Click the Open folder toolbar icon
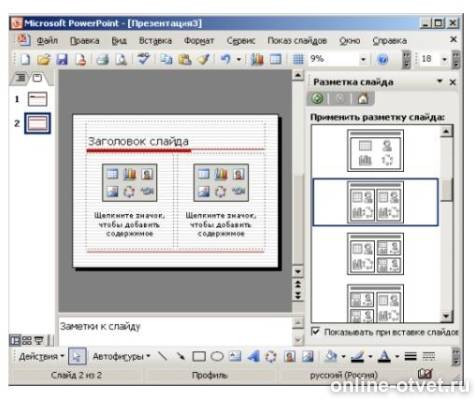 point(43,59)
